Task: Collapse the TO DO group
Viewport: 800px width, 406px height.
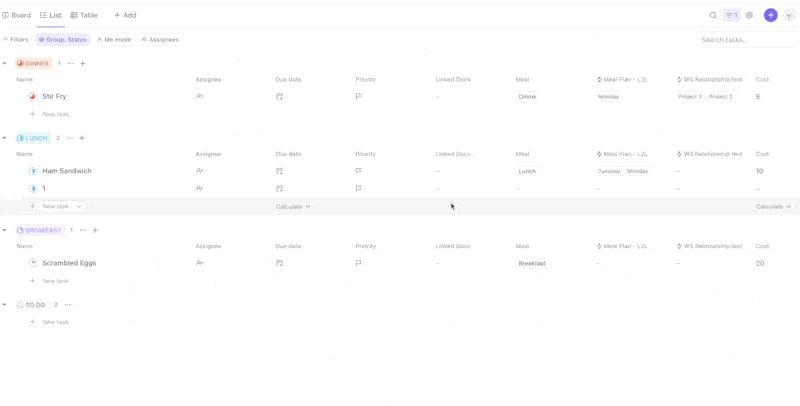Action: pyautogui.click(x=5, y=305)
